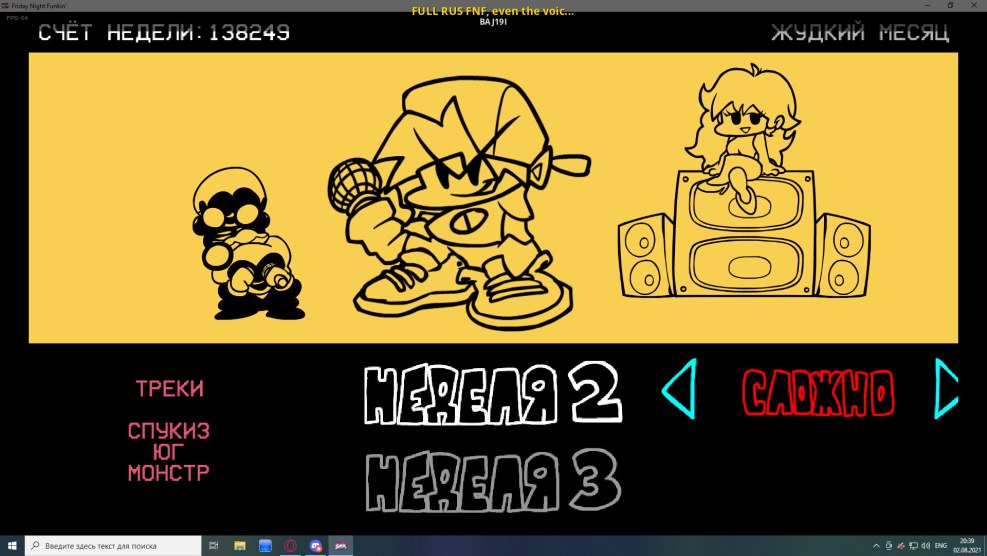Open the volume speaker tray icon
Screen dimensions: 987x556
click(925, 546)
